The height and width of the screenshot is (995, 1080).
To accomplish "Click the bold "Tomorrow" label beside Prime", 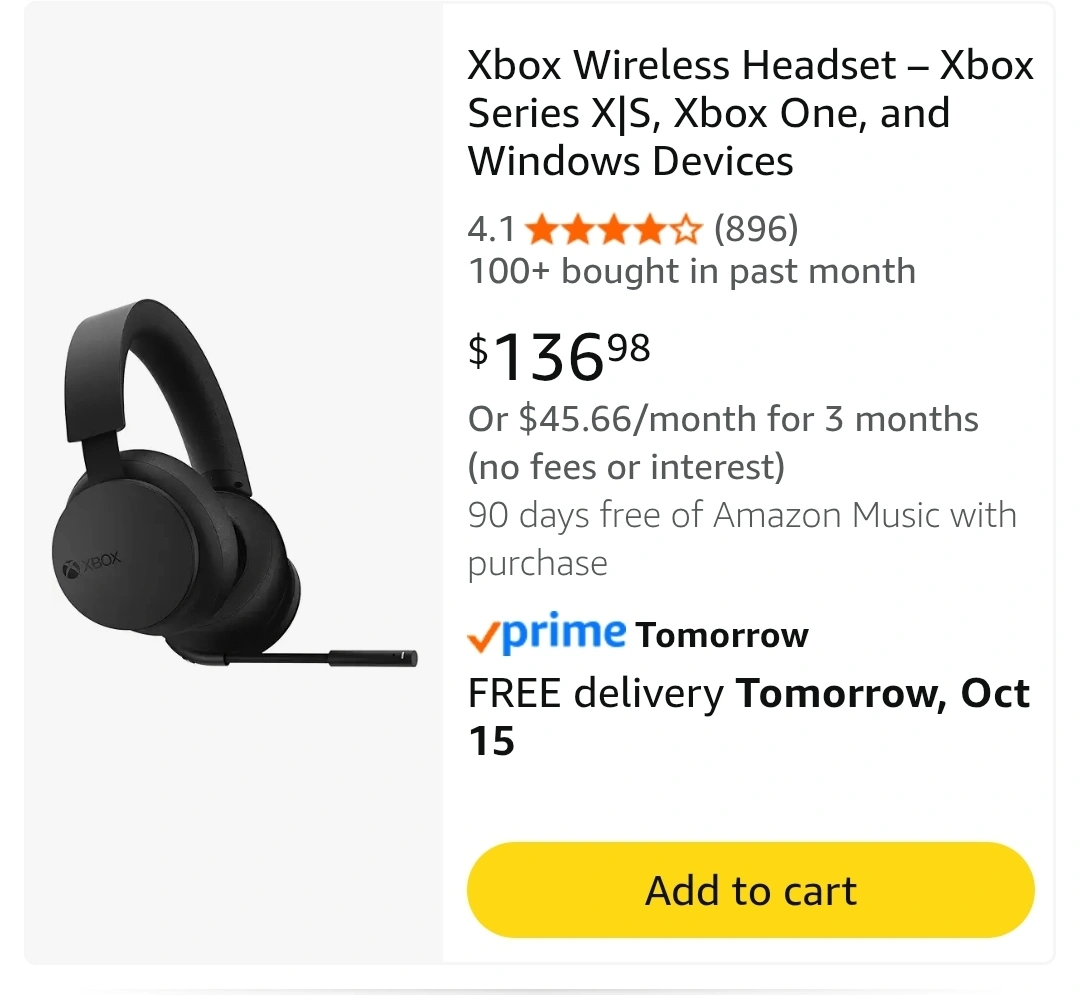I will (x=722, y=635).
